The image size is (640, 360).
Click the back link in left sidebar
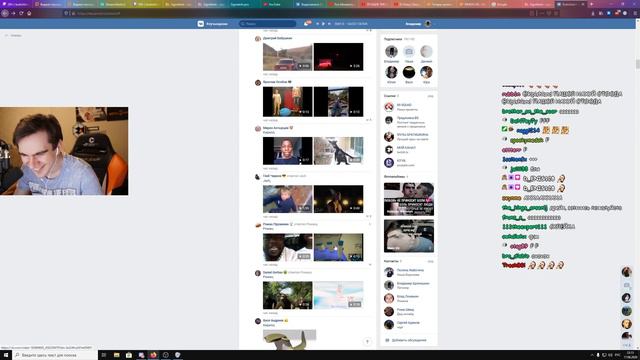[x=13, y=36]
